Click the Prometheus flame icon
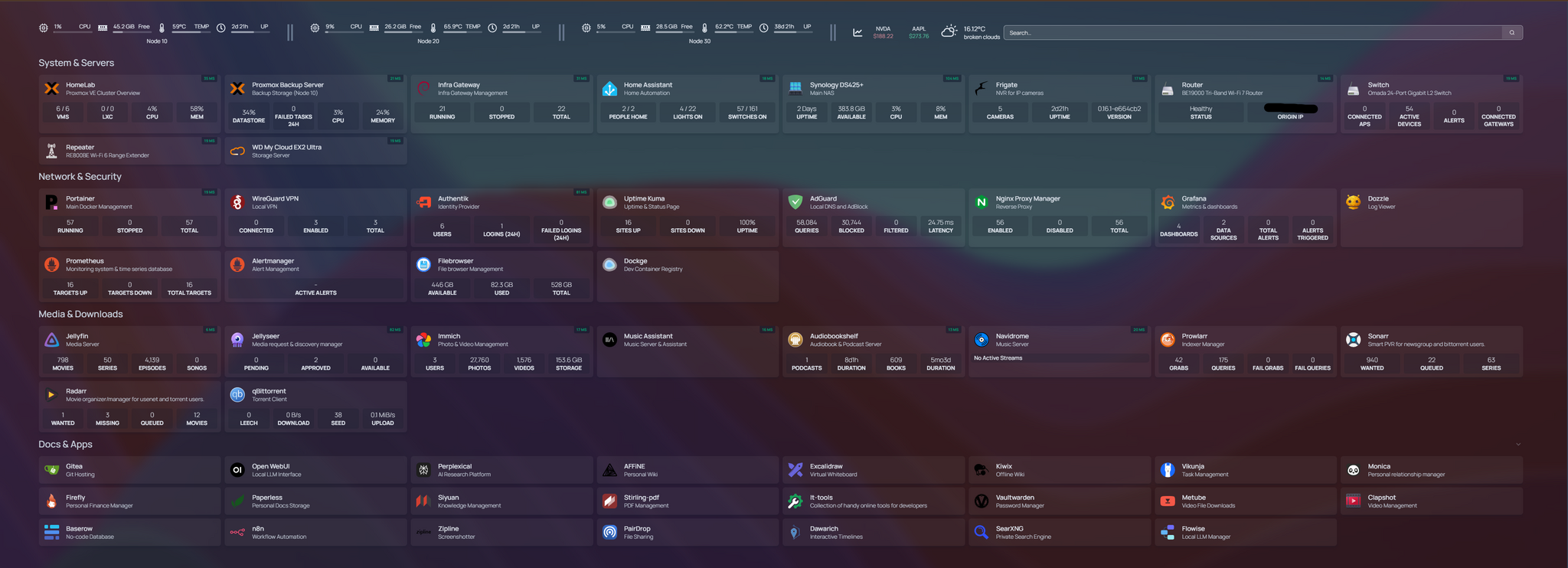 51,265
